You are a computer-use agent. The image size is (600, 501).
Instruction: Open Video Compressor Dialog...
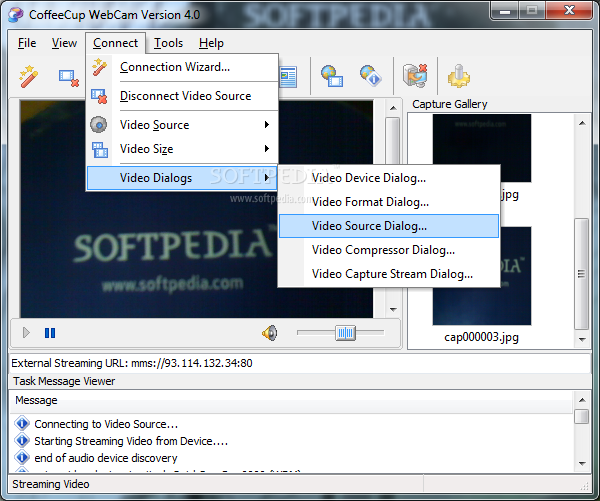point(389,250)
